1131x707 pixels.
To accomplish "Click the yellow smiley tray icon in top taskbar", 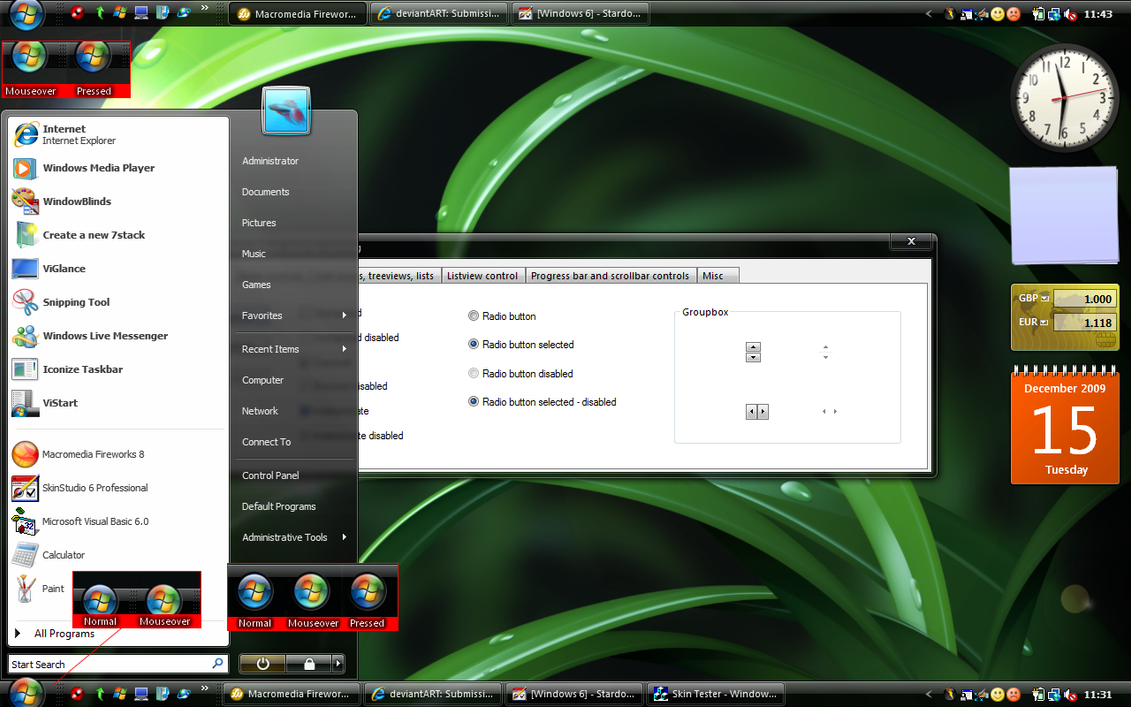I will [998, 14].
